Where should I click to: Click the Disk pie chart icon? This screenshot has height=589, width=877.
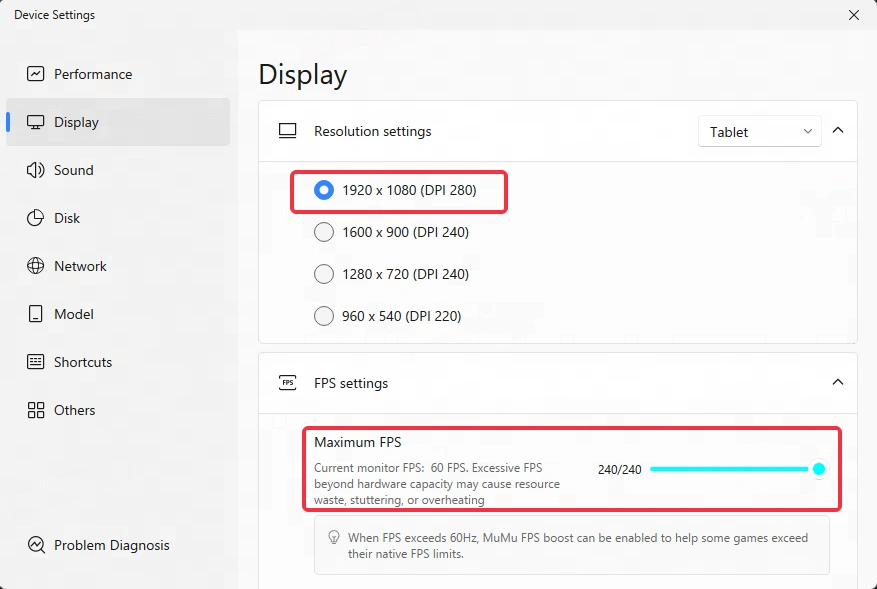(36, 218)
